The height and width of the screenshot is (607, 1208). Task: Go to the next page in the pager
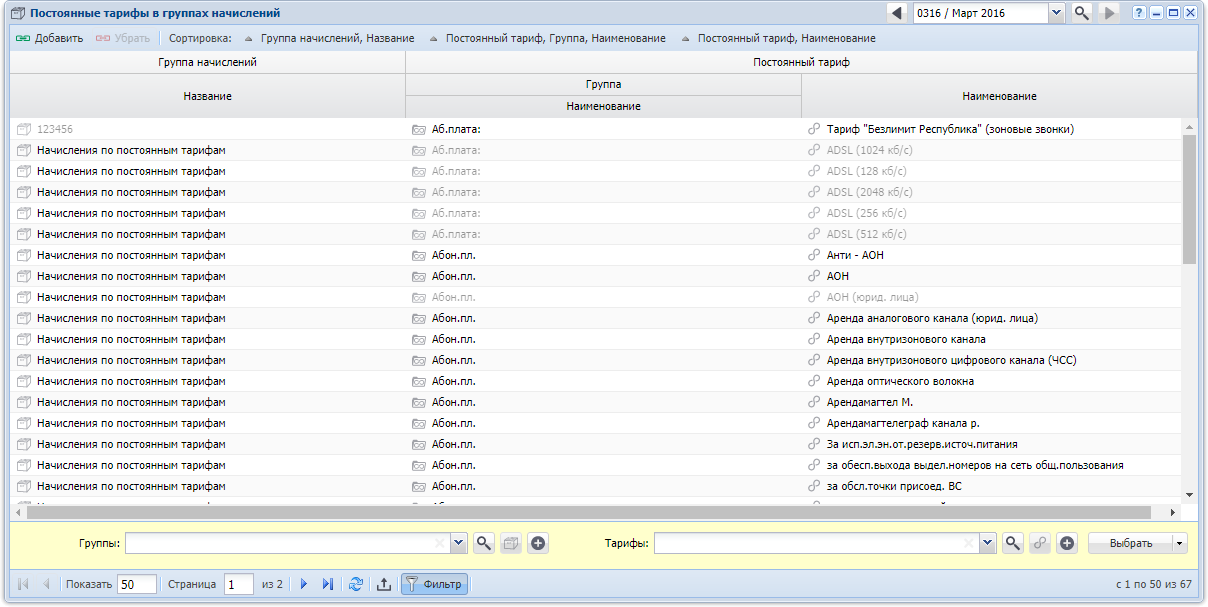pyautogui.click(x=304, y=584)
